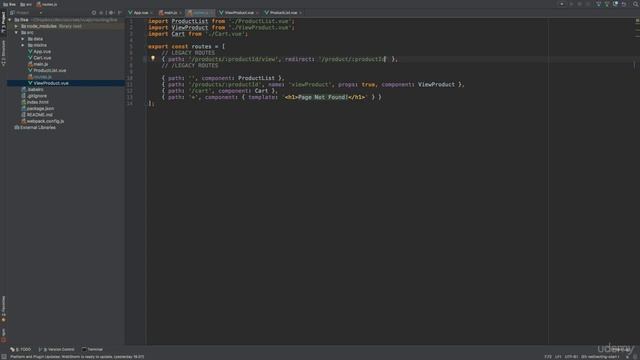Click the project name breadcrumb
640x360 pixels.
9,4
